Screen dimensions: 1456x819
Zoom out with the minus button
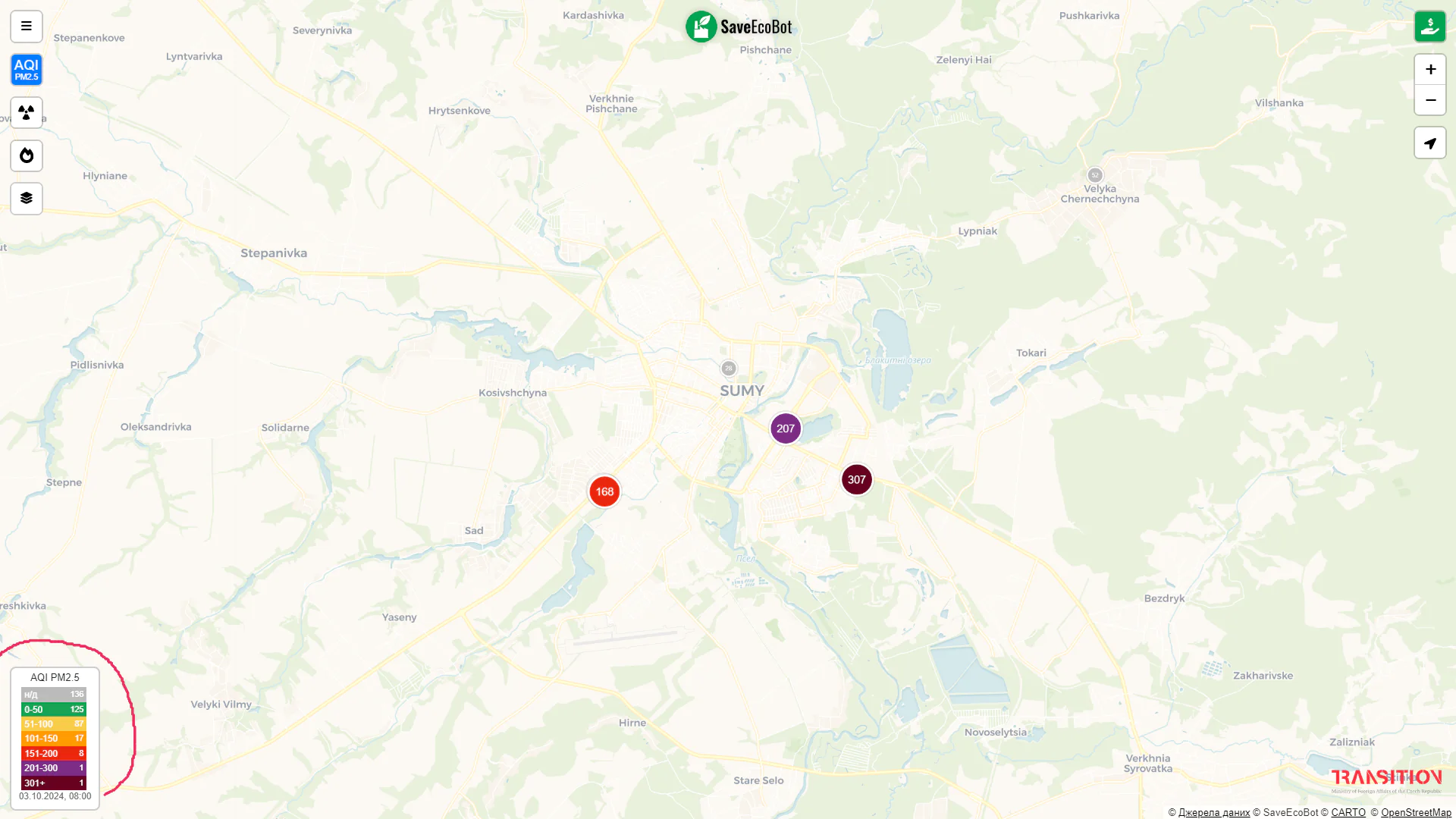point(1430,100)
